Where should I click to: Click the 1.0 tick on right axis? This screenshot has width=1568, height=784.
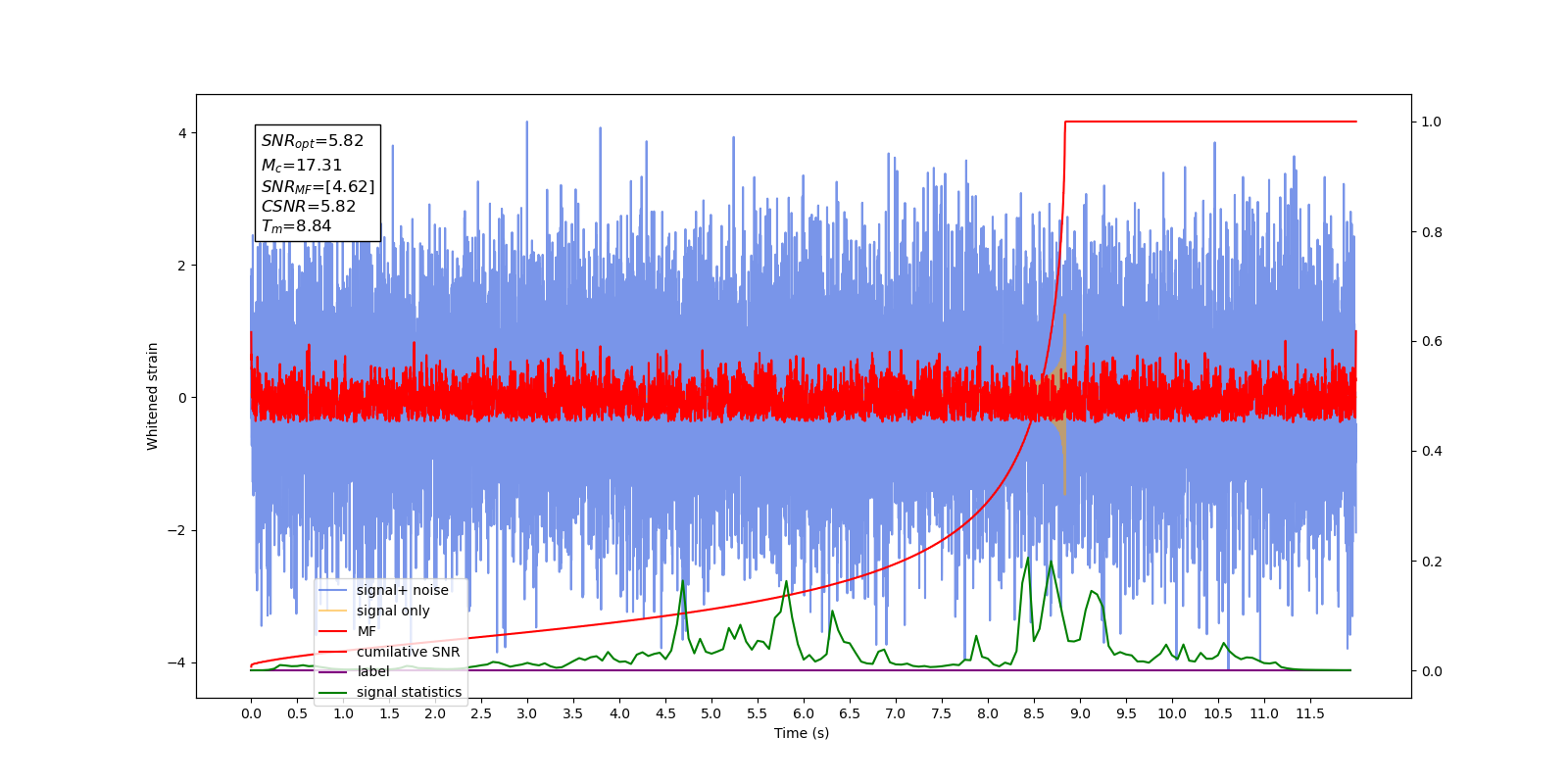pyautogui.click(x=1432, y=122)
